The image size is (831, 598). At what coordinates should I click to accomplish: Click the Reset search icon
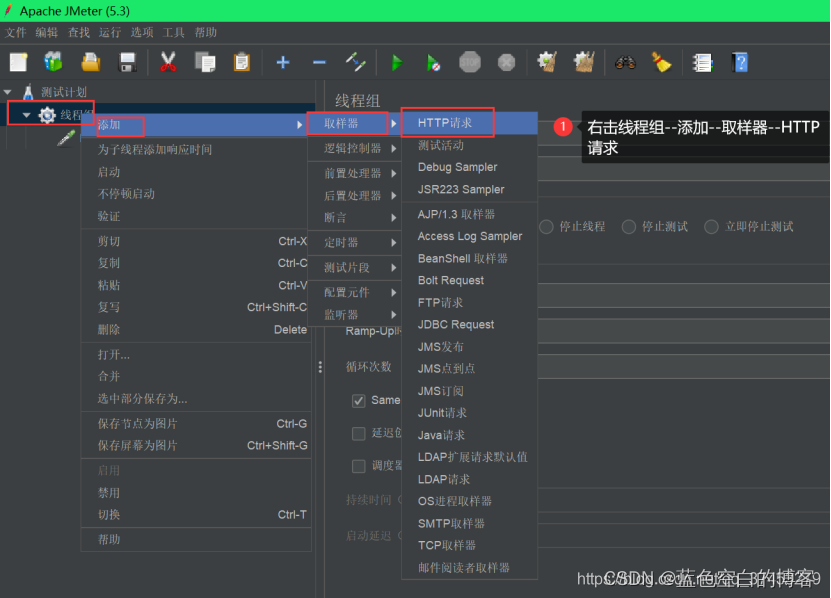[x=661, y=63]
